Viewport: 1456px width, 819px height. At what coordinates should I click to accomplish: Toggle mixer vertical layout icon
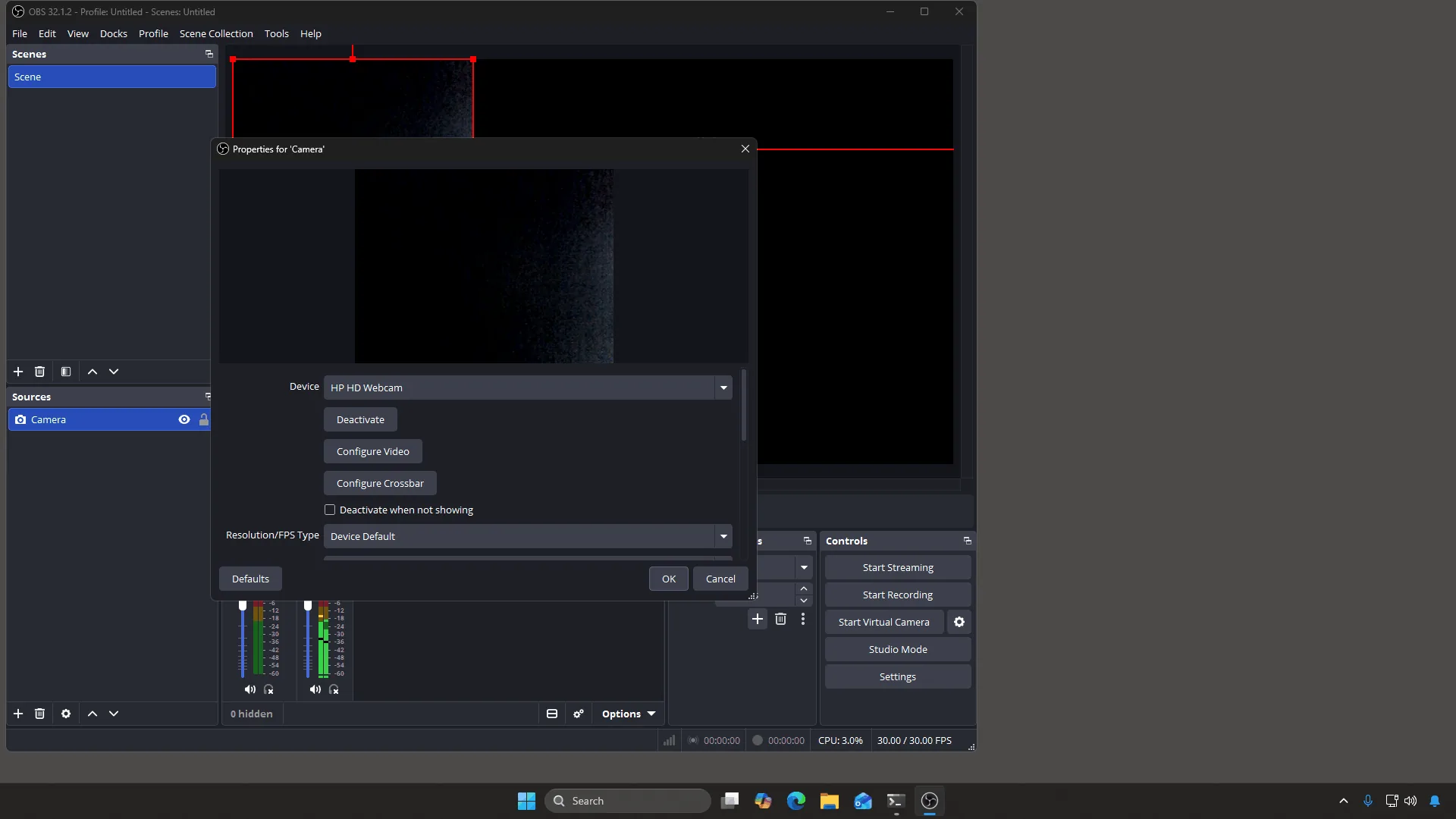tap(552, 714)
